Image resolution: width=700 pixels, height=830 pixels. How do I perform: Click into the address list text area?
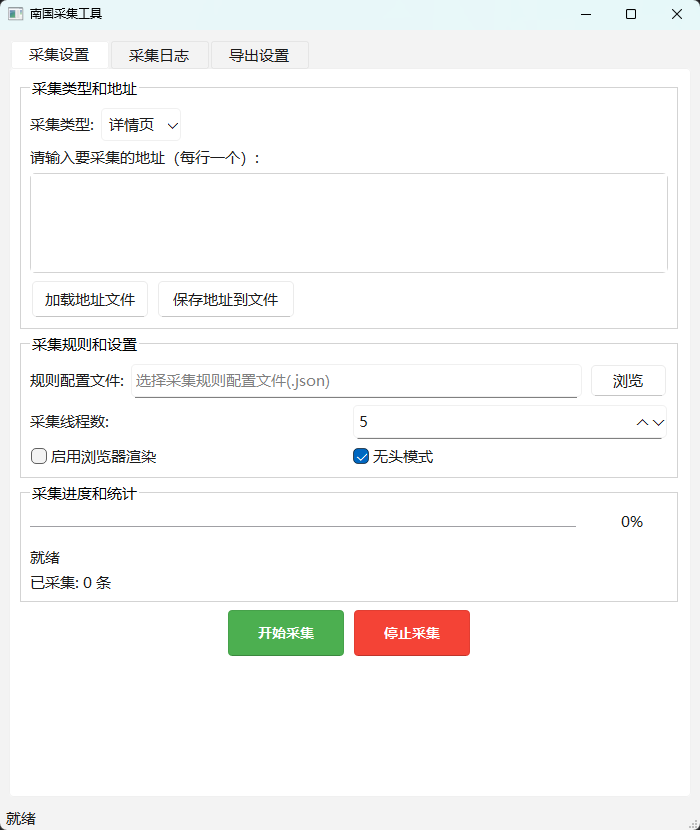[349, 223]
